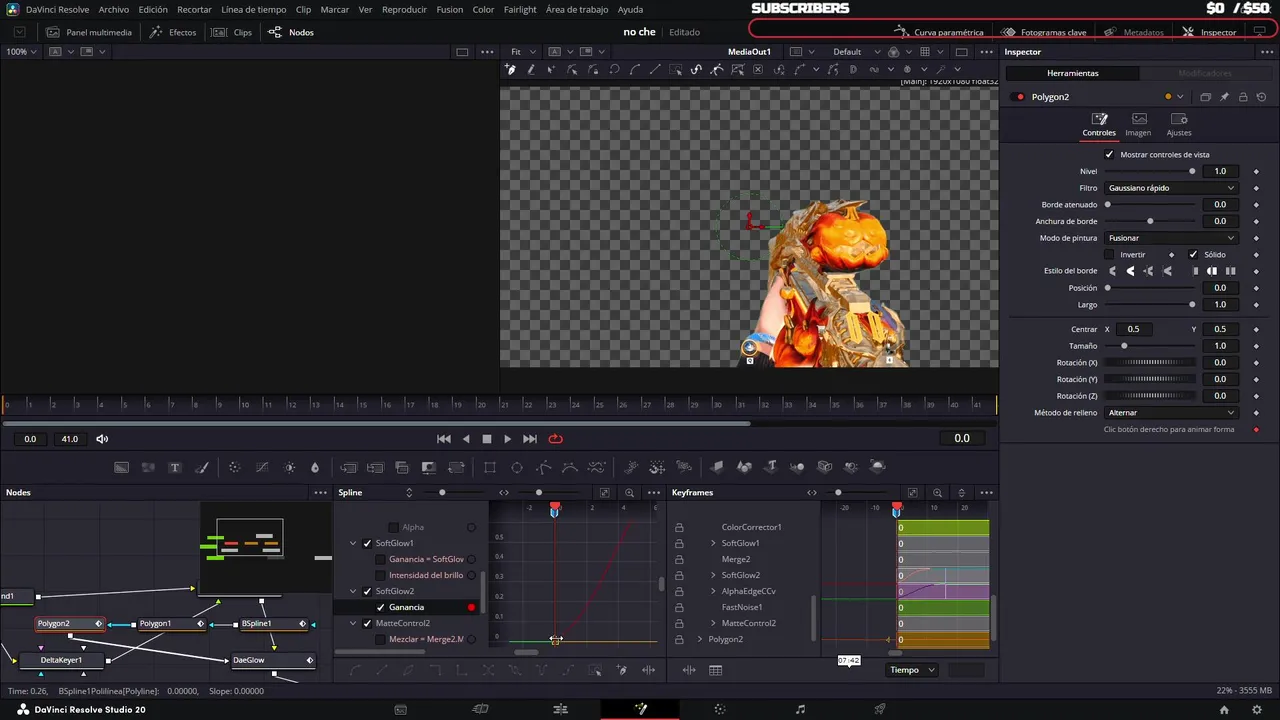Expand AlphaEdgeCCv in Keyframes list
The width and height of the screenshot is (1280, 720).
pyautogui.click(x=713, y=591)
